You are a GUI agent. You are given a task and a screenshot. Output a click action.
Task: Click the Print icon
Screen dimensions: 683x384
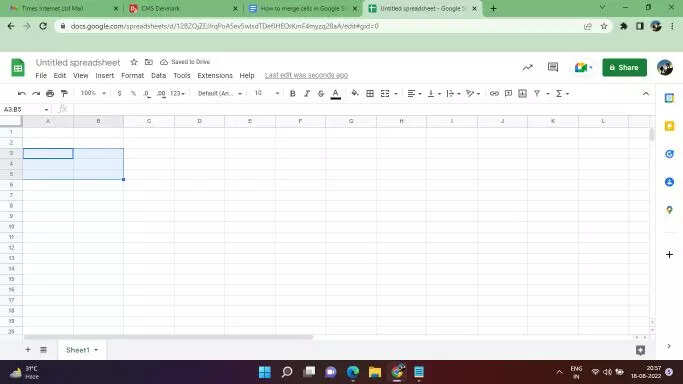coord(50,93)
